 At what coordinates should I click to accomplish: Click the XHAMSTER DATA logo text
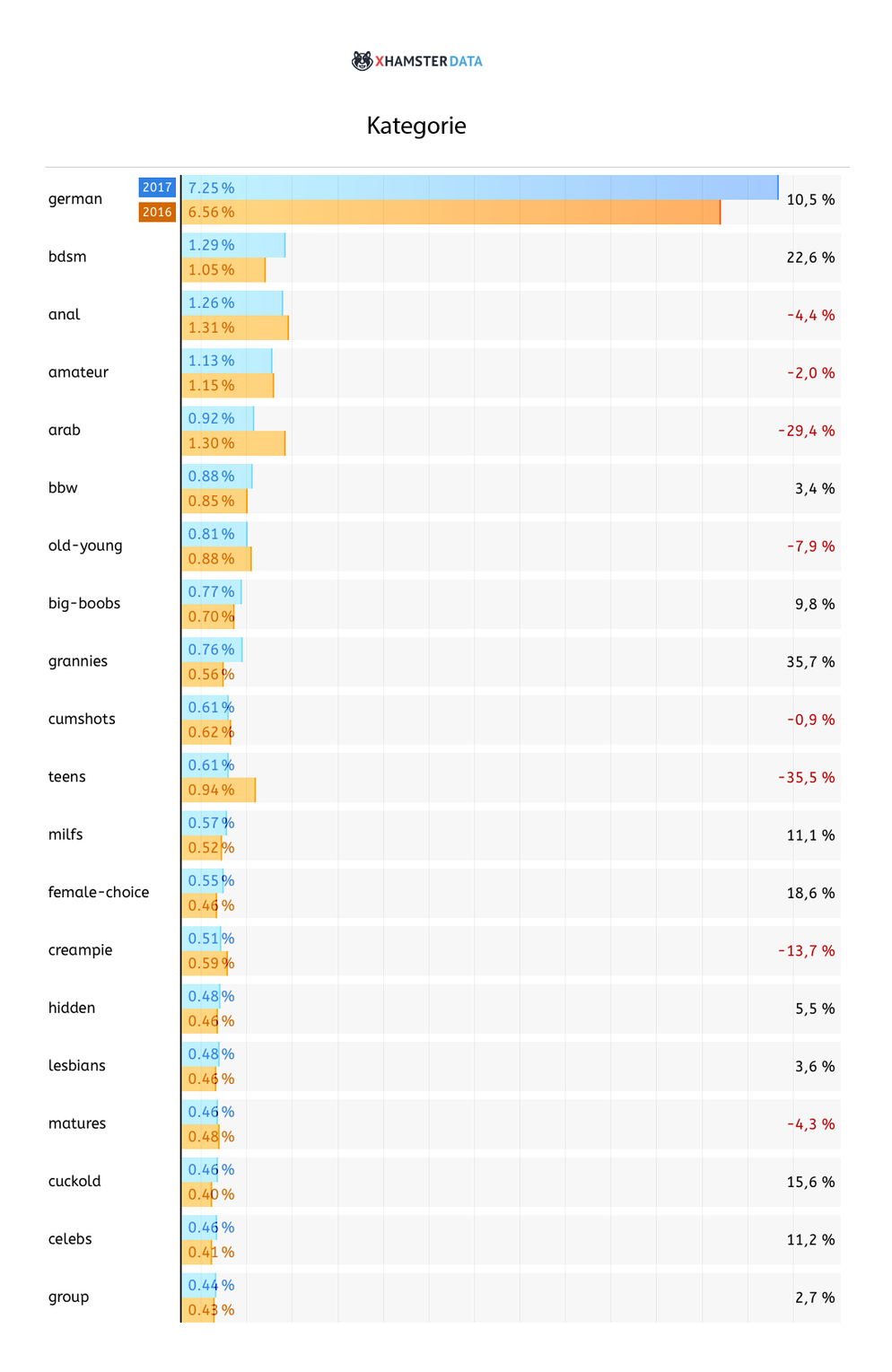(x=429, y=62)
